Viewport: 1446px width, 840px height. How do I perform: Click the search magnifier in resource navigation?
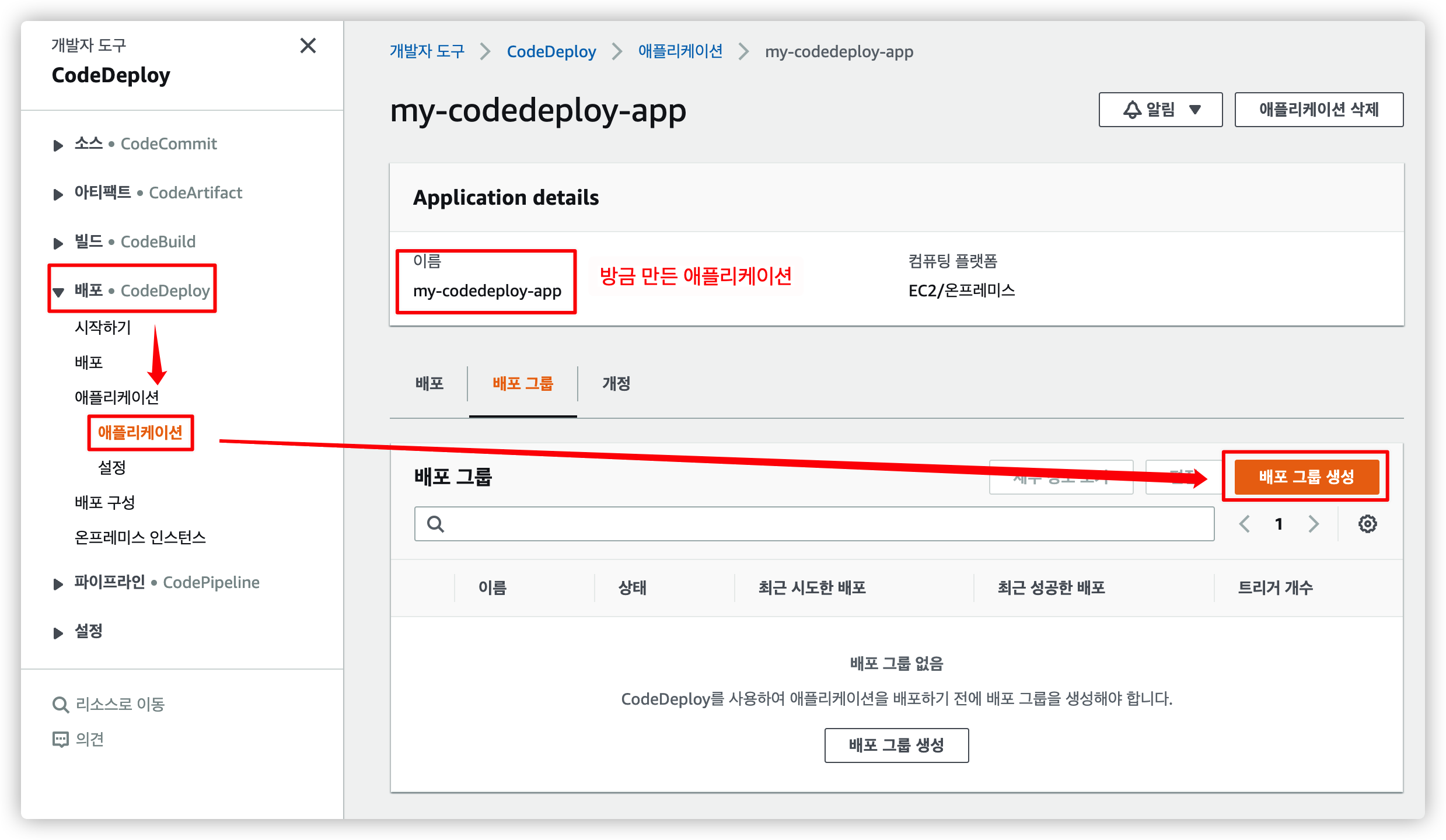[x=60, y=705]
